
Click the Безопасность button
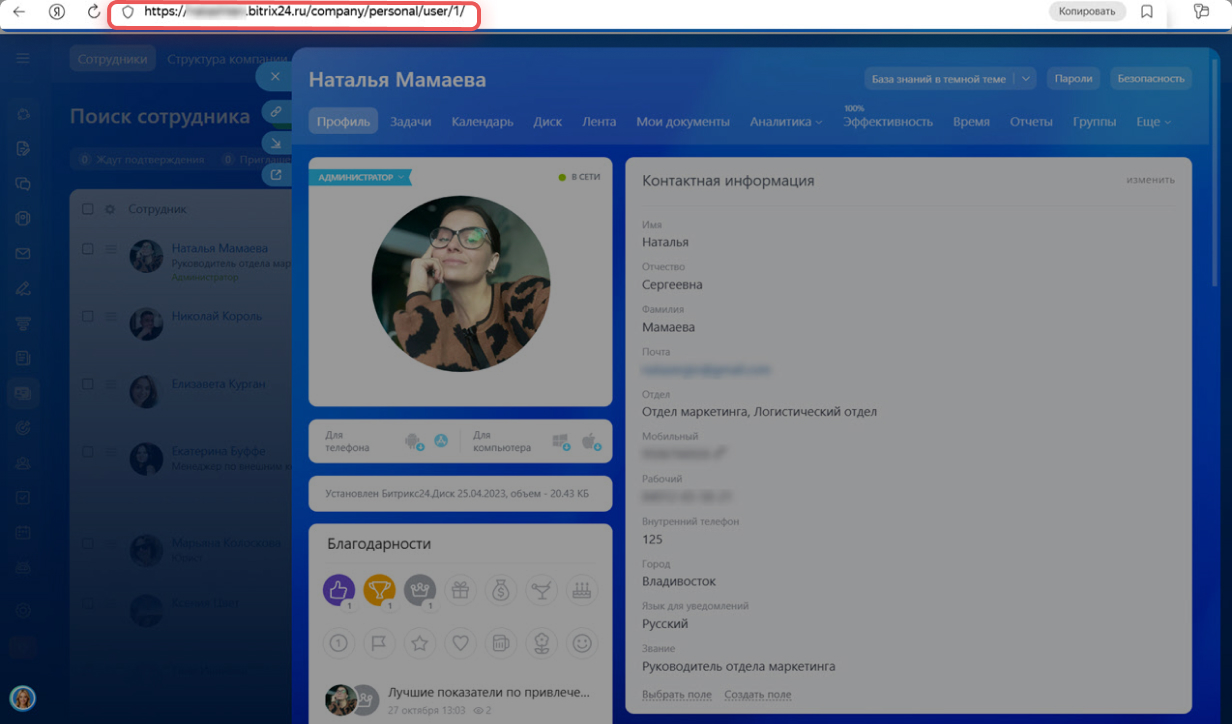click(1150, 79)
